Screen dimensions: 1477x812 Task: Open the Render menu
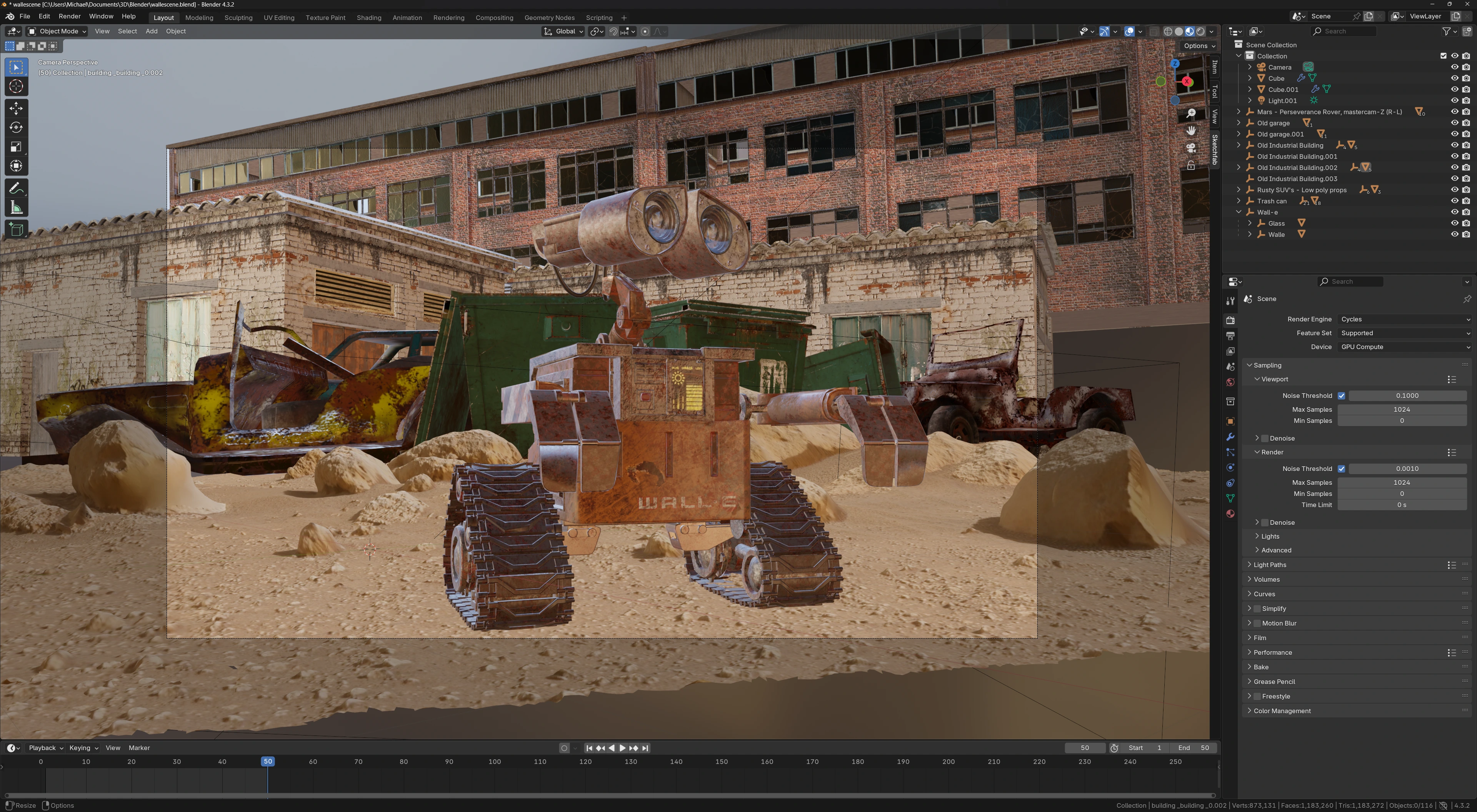pos(69,16)
